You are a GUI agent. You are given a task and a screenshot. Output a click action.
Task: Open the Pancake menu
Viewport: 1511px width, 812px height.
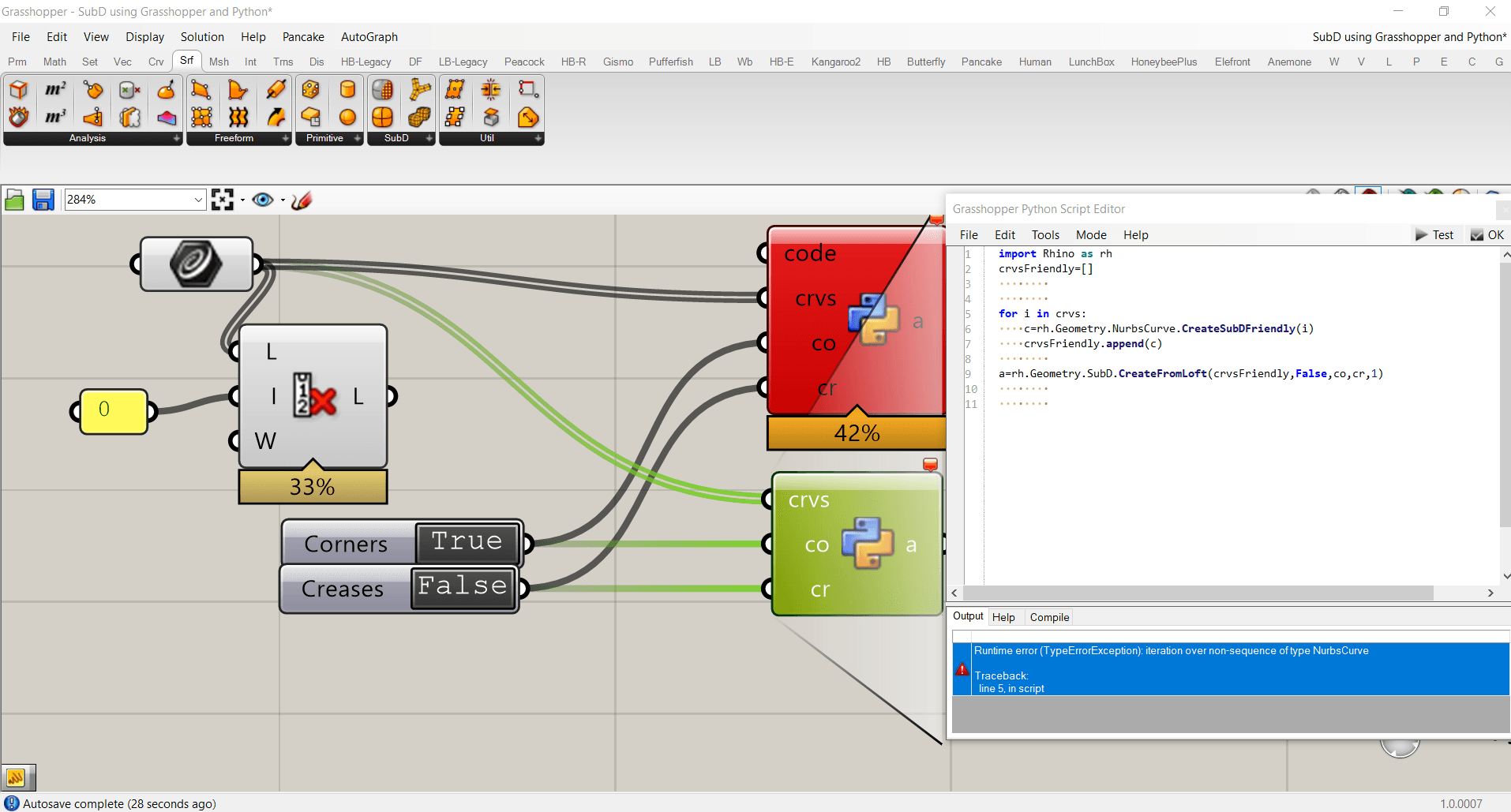(x=303, y=37)
